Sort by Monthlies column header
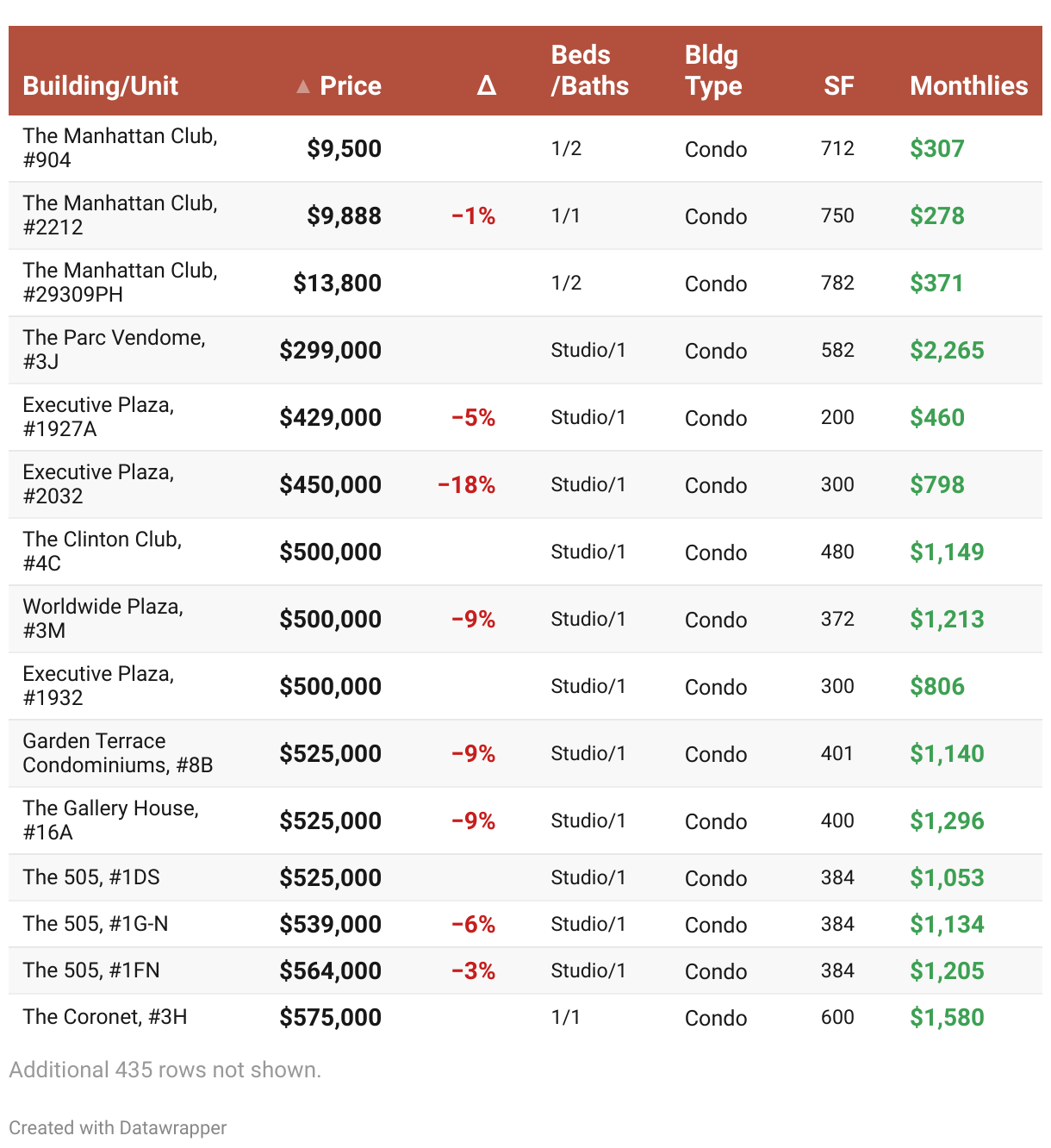Viewport: 1051px width, 1148px height. [x=968, y=86]
